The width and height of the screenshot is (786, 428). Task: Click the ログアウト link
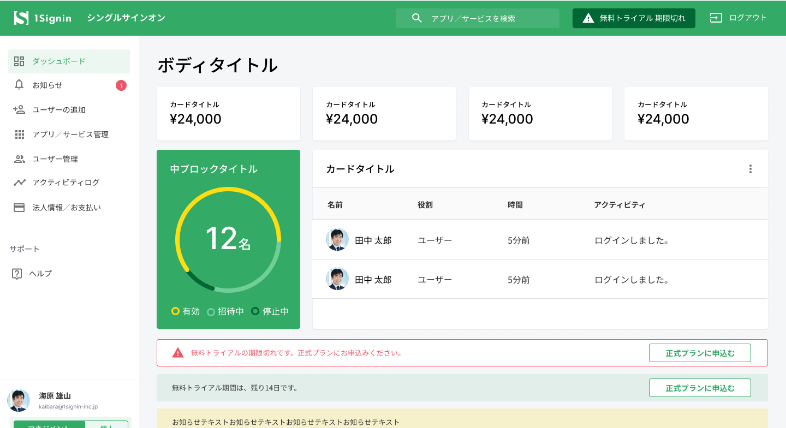pyautogui.click(x=738, y=18)
